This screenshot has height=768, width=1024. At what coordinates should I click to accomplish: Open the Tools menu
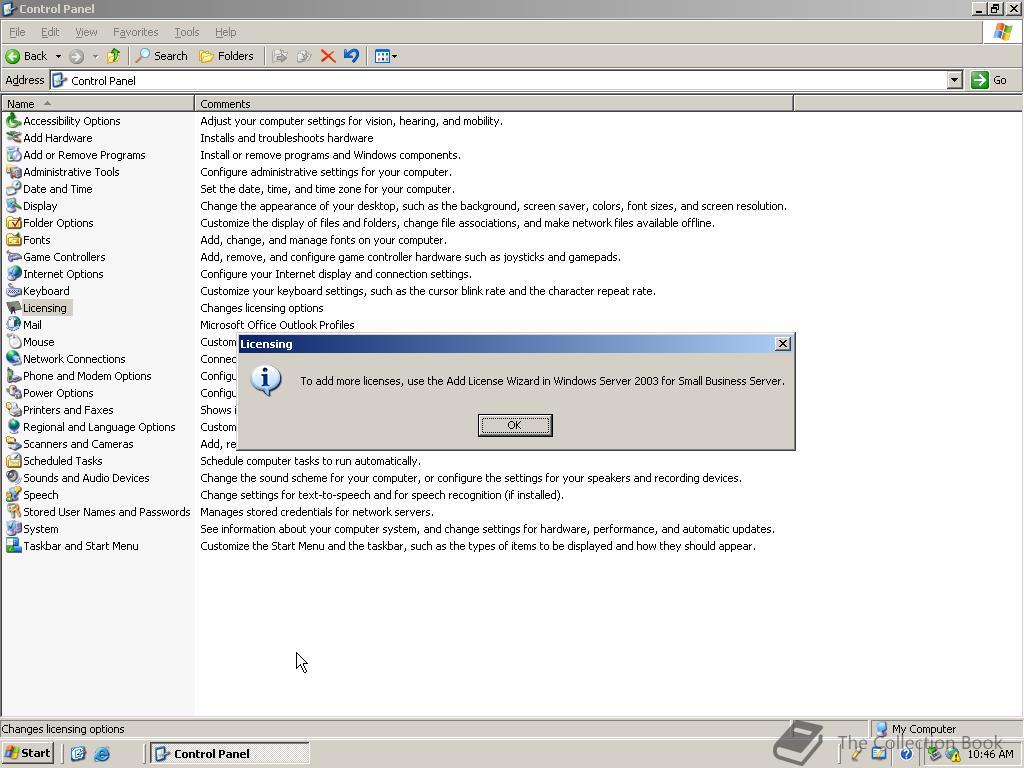point(186,32)
